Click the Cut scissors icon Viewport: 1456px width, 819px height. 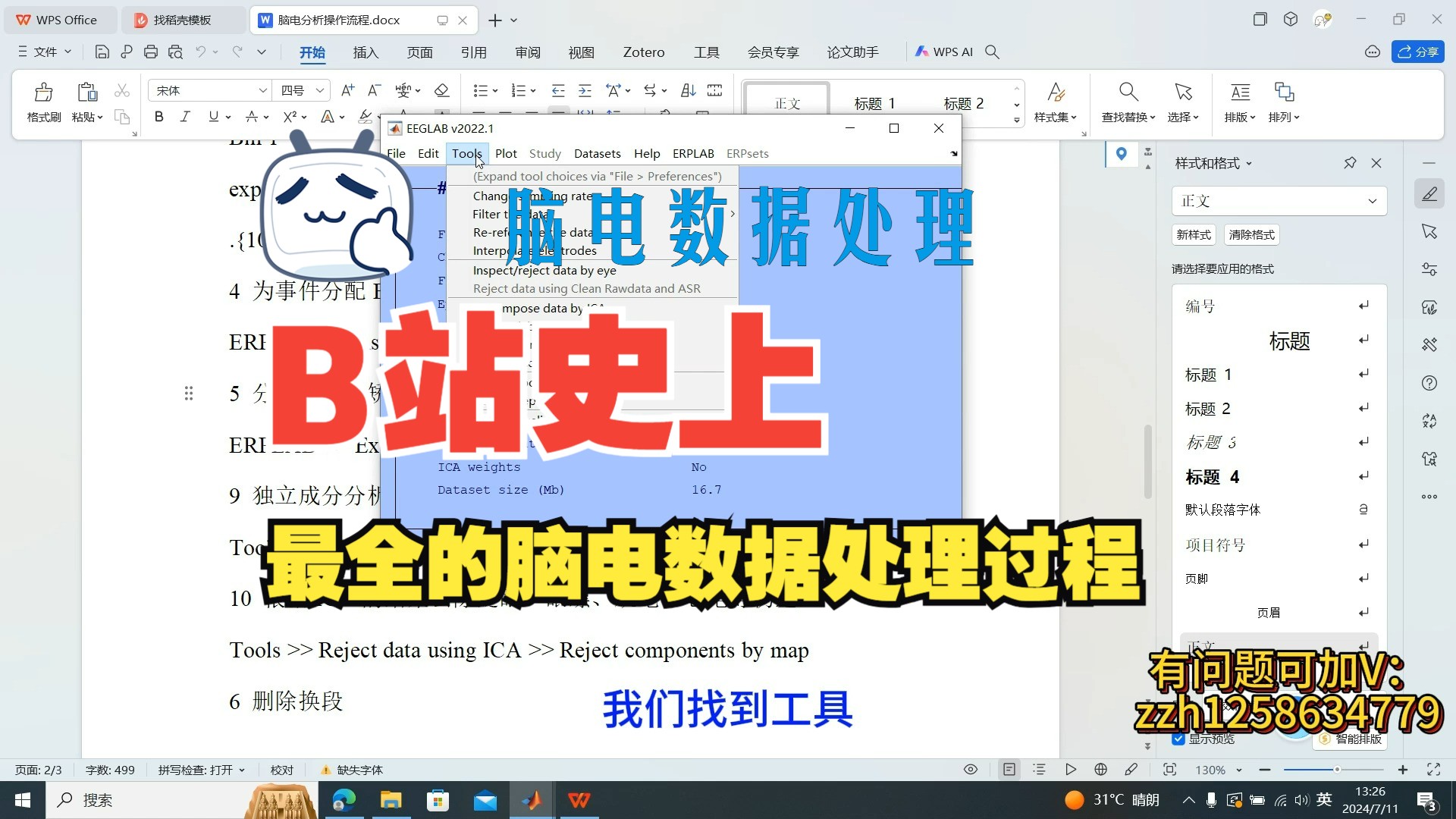point(122,91)
